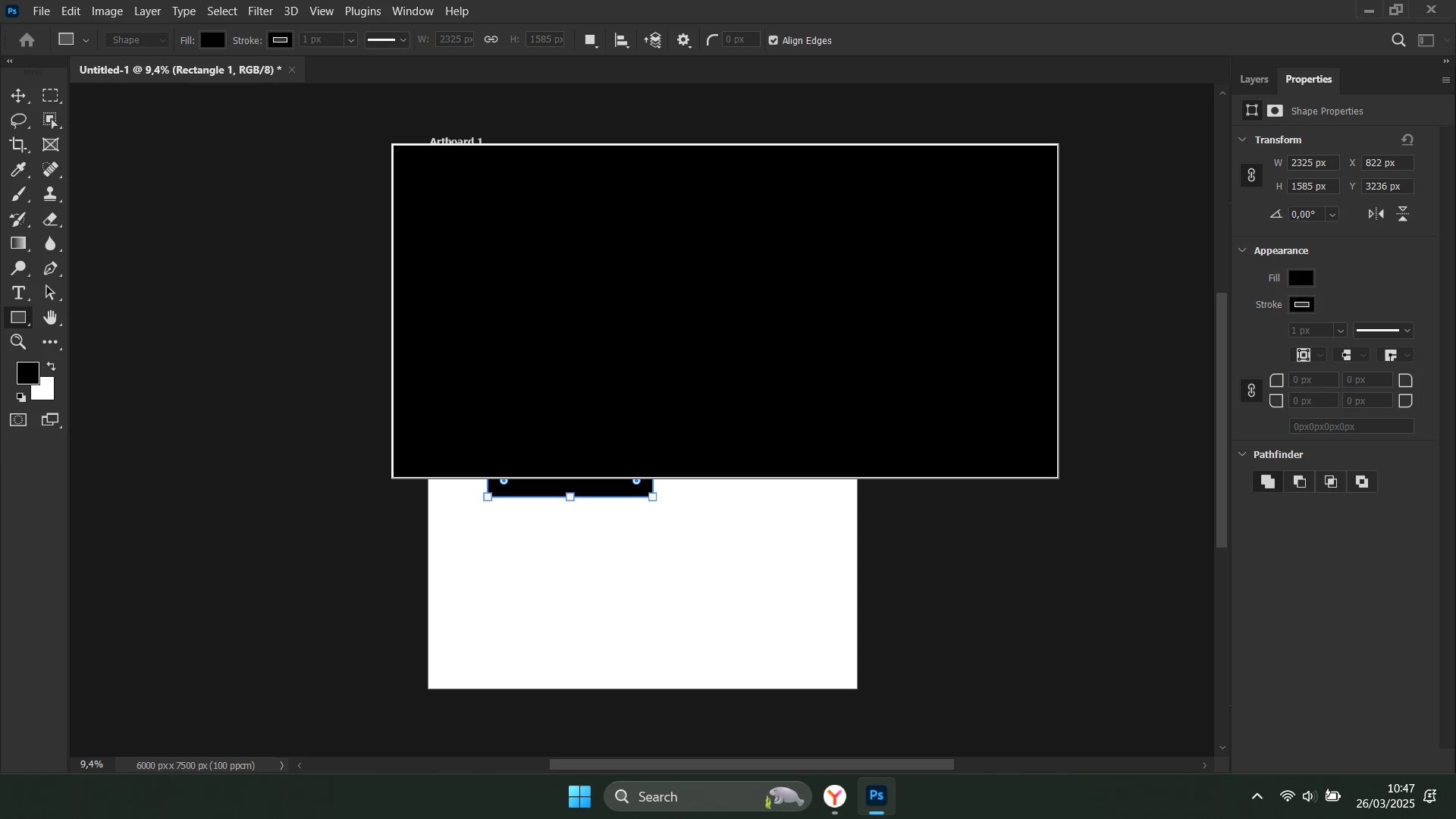Open the rotation angle dropdown
Viewport: 1456px width, 819px height.
(1332, 215)
